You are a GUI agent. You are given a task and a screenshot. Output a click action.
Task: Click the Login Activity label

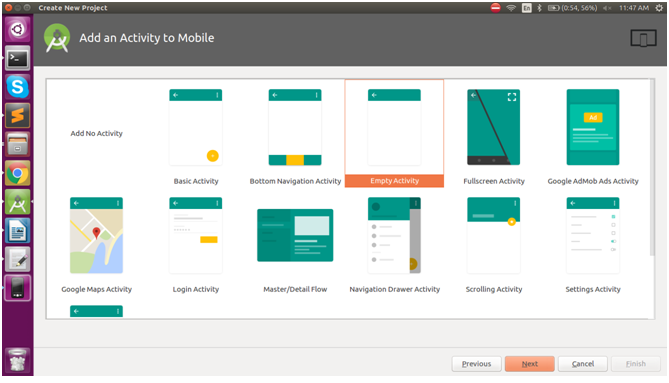pyautogui.click(x=195, y=289)
